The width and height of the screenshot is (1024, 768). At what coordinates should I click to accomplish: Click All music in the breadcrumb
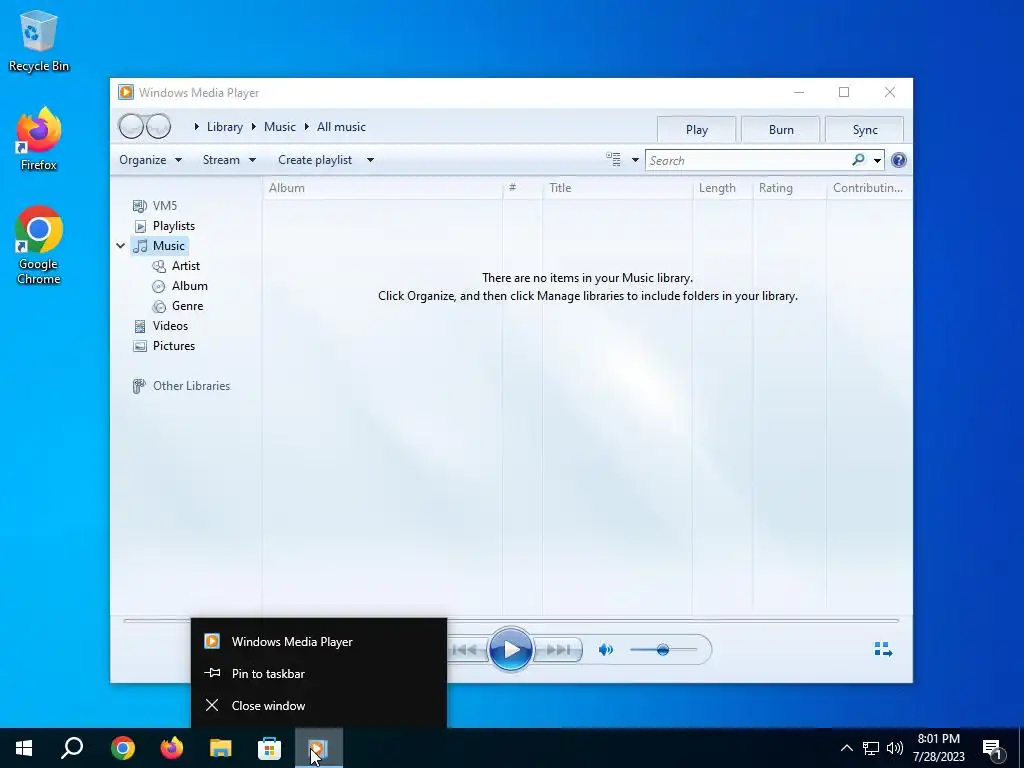coord(341,127)
